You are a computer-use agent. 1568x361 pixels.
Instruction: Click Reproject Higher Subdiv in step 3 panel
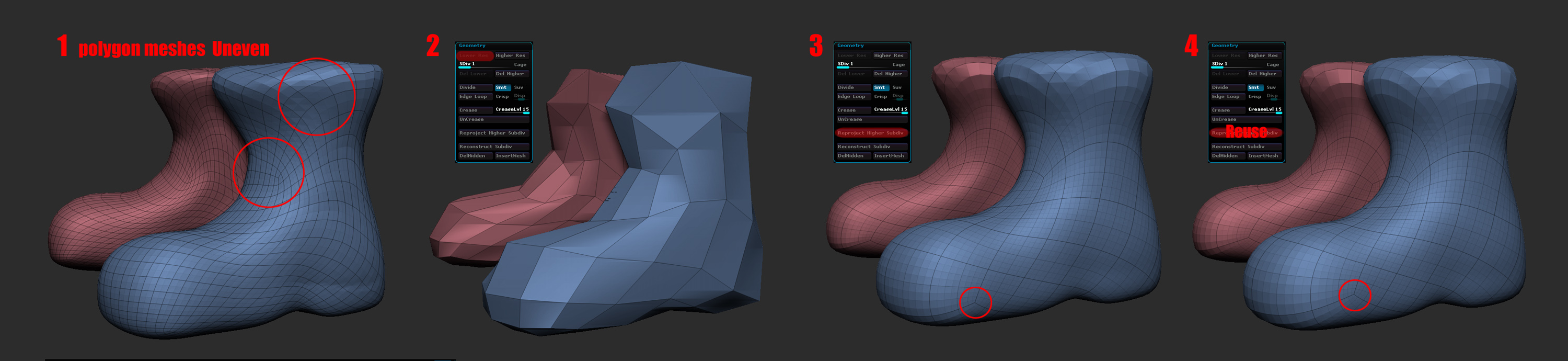[x=873, y=133]
